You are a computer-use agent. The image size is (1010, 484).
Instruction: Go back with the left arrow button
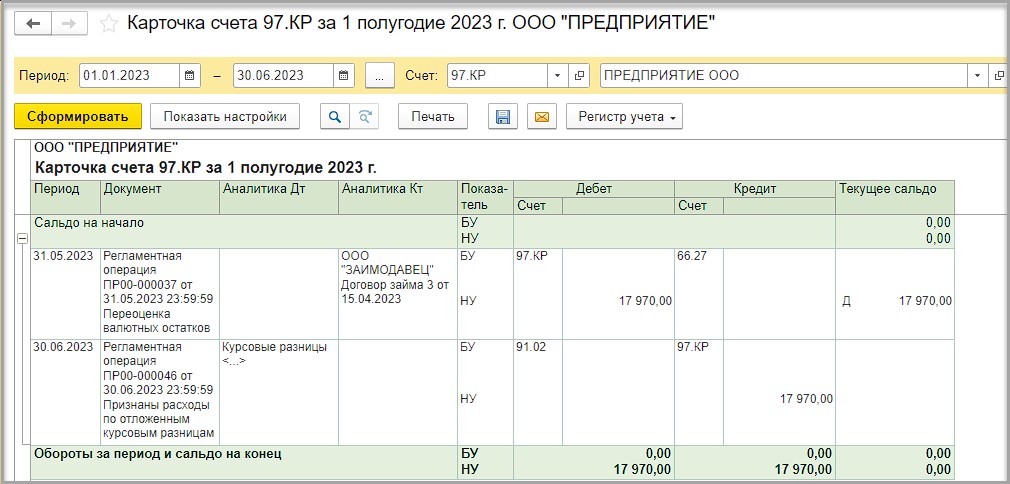[32, 24]
